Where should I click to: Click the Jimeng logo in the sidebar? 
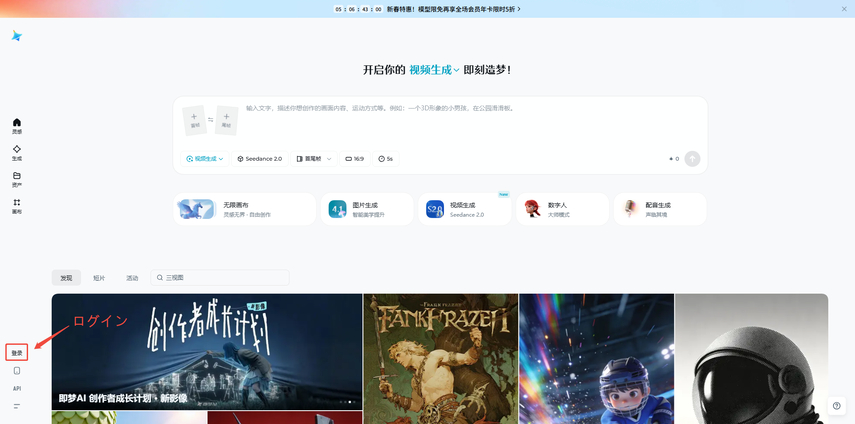pos(17,36)
